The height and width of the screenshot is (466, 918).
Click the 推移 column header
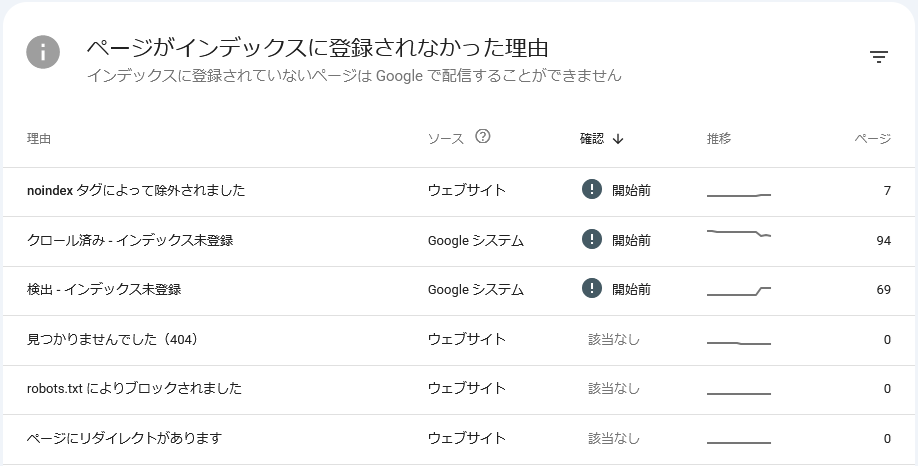tap(719, 139)
